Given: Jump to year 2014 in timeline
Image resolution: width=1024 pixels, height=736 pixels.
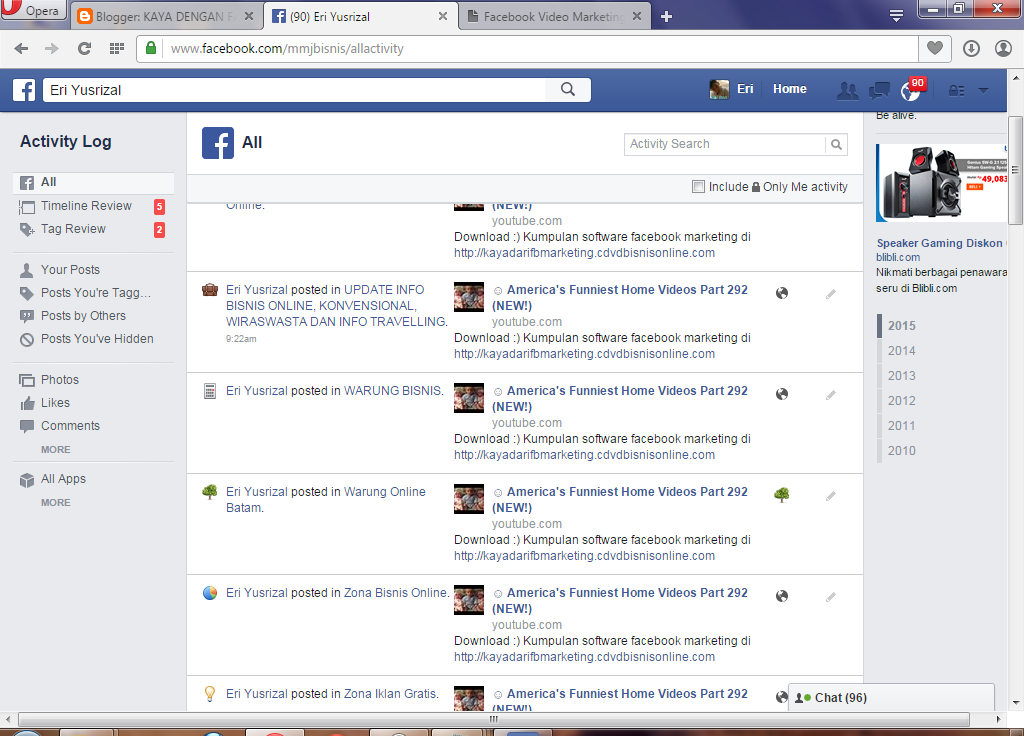Looking at the screenshot, I should point(901,351).
